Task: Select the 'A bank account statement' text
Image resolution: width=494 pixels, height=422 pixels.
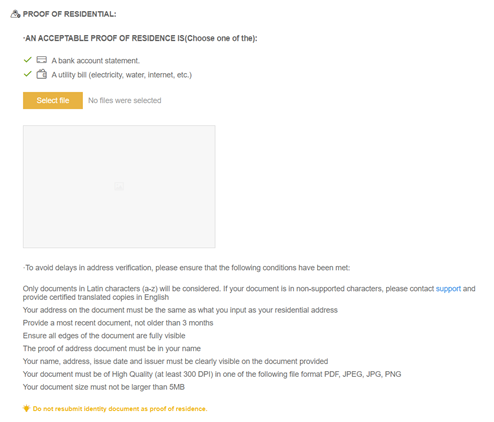Action: click(96, 61)
